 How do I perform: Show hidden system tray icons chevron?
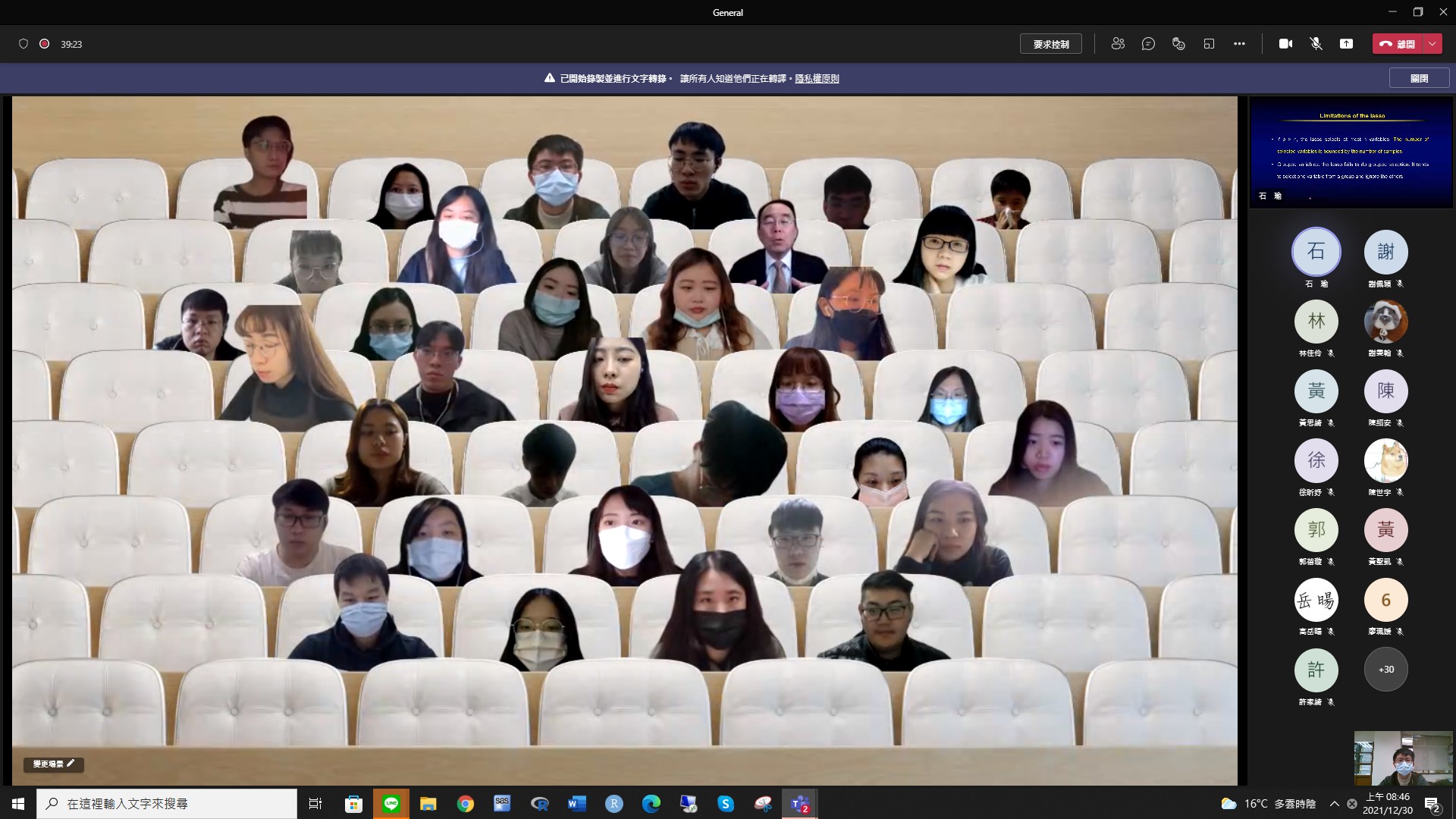[1334, 804]
